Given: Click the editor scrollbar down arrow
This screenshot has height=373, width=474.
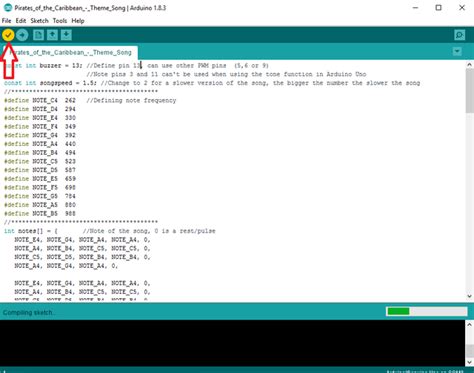Looking at the screenshot, I should coord(470,296).
